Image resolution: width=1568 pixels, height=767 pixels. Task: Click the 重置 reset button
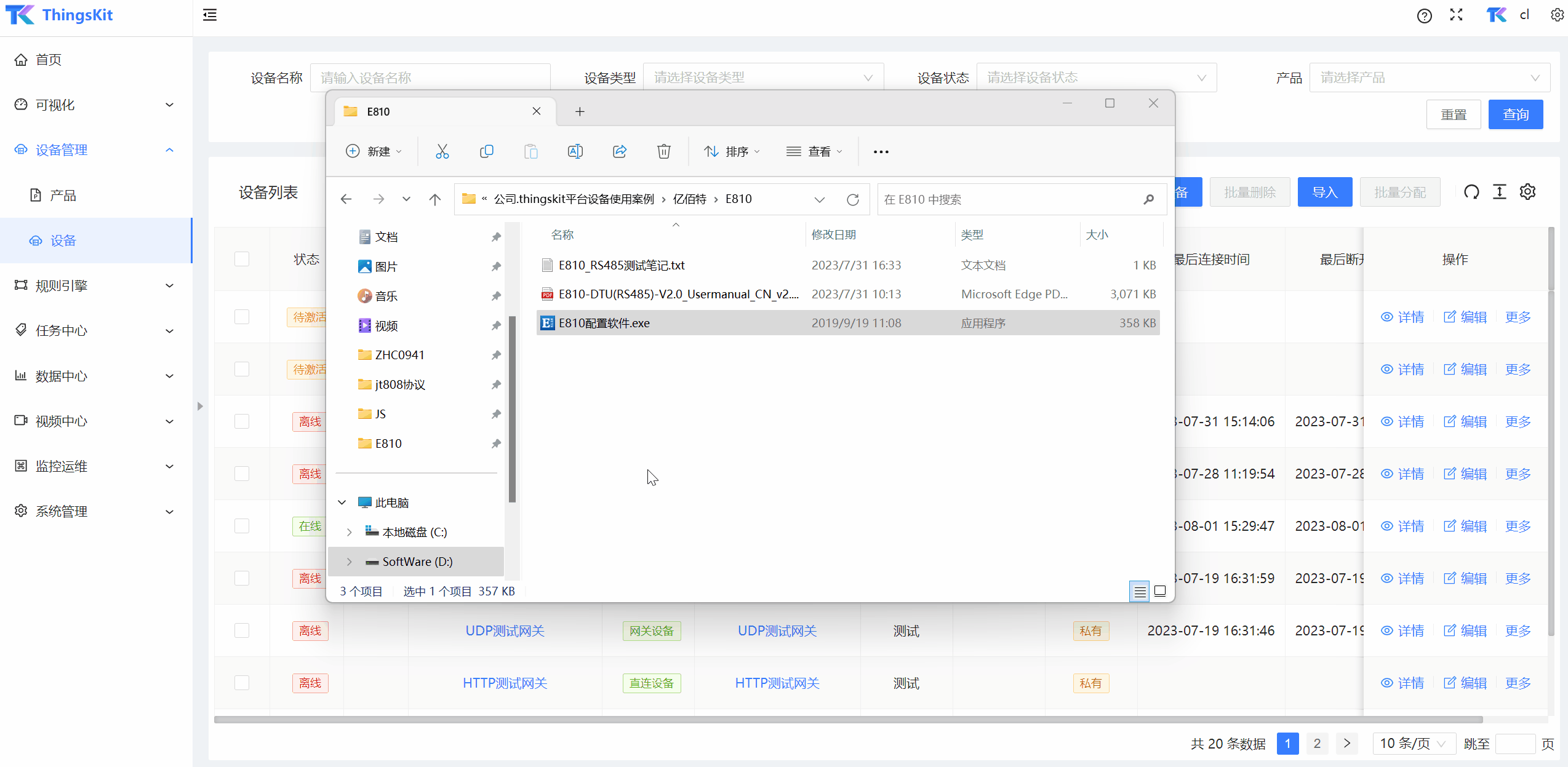(1454, 114)
